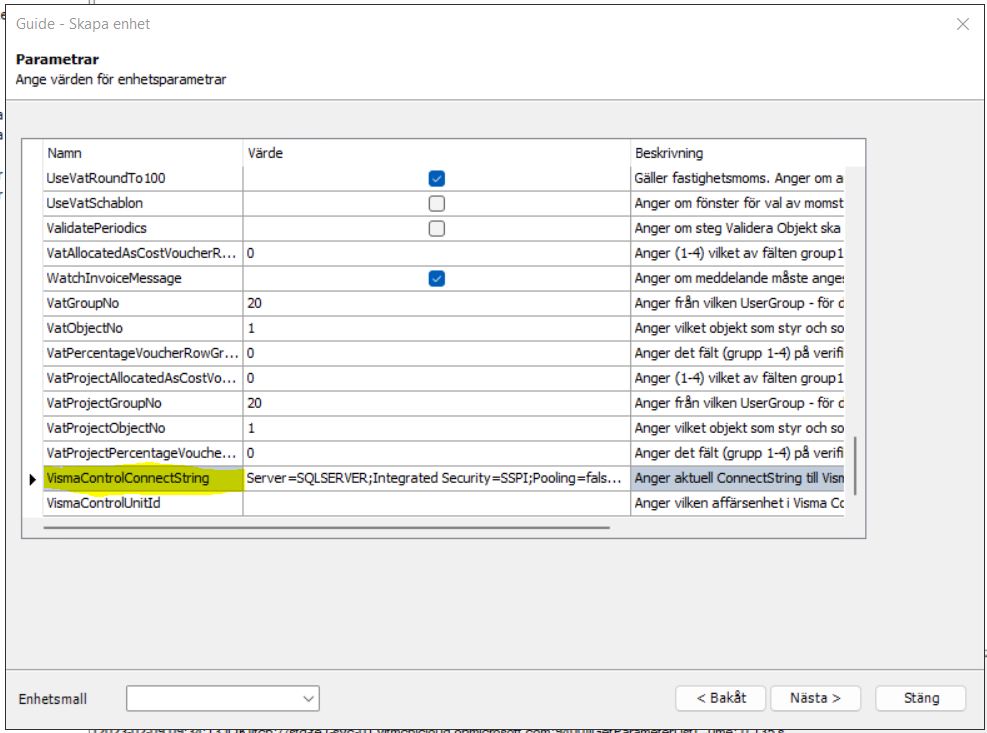Edit the VismaControlConnectString value field
The width and height of the screenshot is (987, 733).
click(436, 479)
